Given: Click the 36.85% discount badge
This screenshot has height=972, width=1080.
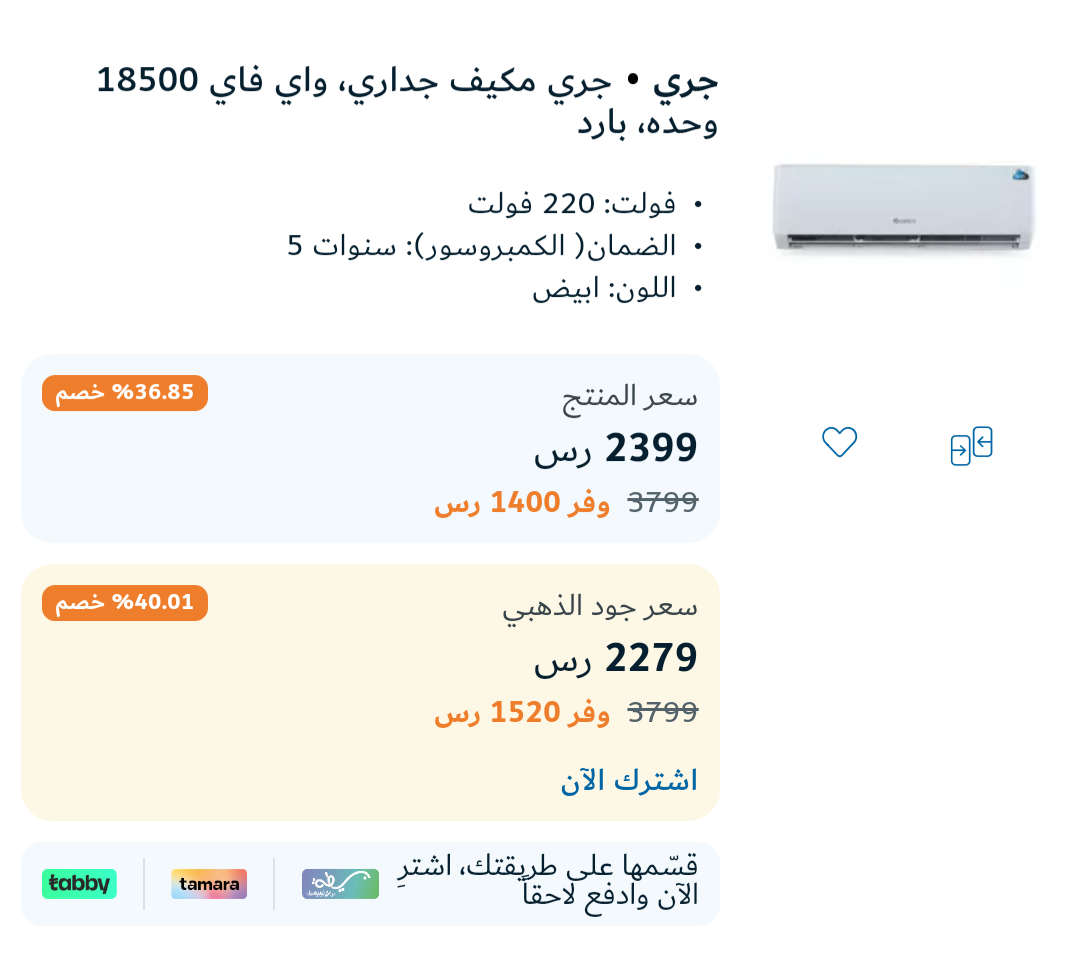Looking at the screenshot, I should [125, 393].
